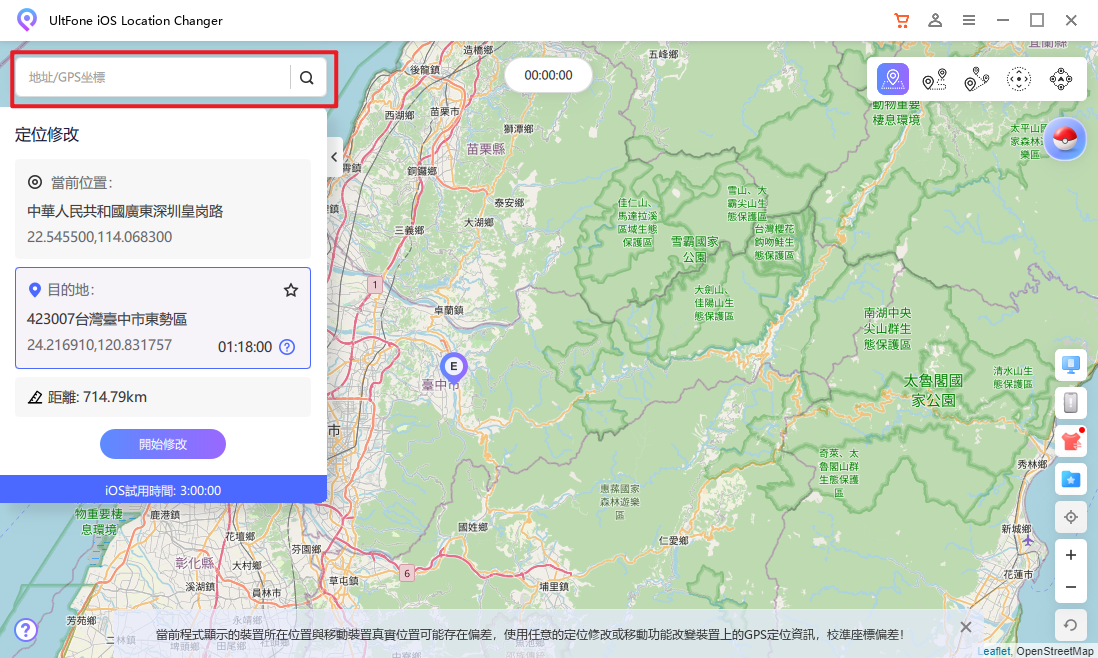Select the four-node jump teleport mode icon
This screenshot has height=658, width=1098.
pyautogui.click(x=1060, y=79)
